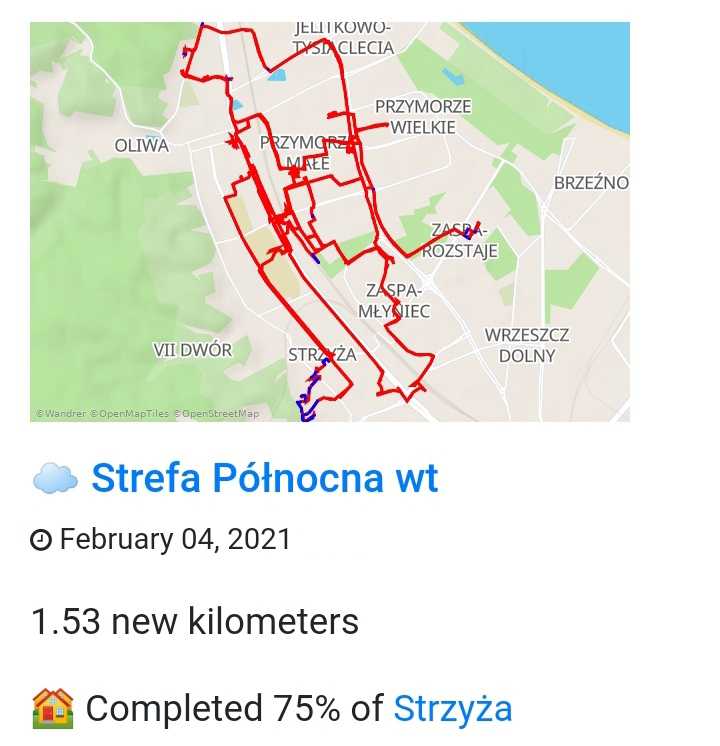Click the OLIWA label on the map

click(141, 146)
